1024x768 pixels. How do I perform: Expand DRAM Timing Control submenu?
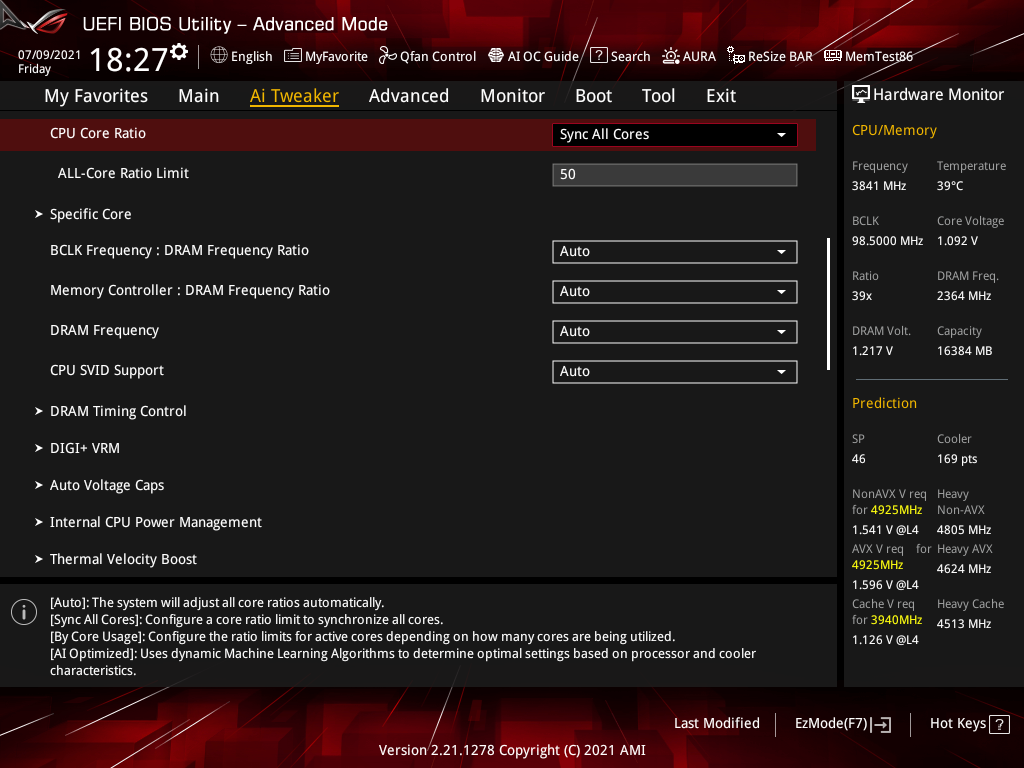coord(118,411)
